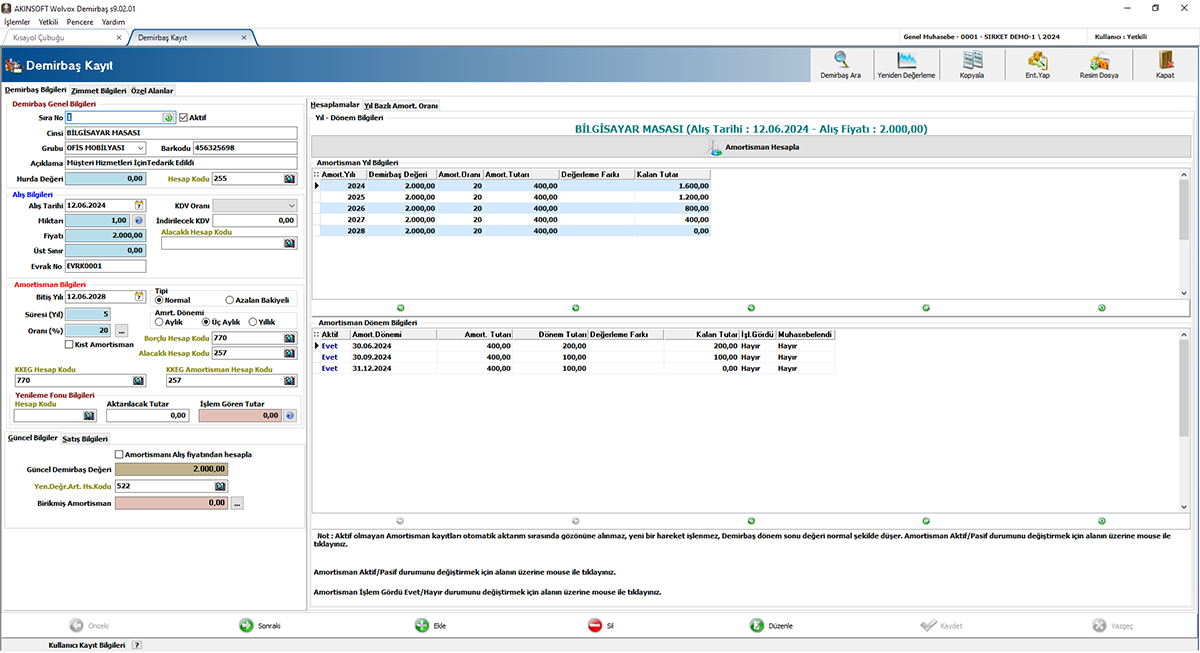Open ellipsis options next to Oranı (%)
This screenshot has height=653, width=1200.
[x=122, y=330]
